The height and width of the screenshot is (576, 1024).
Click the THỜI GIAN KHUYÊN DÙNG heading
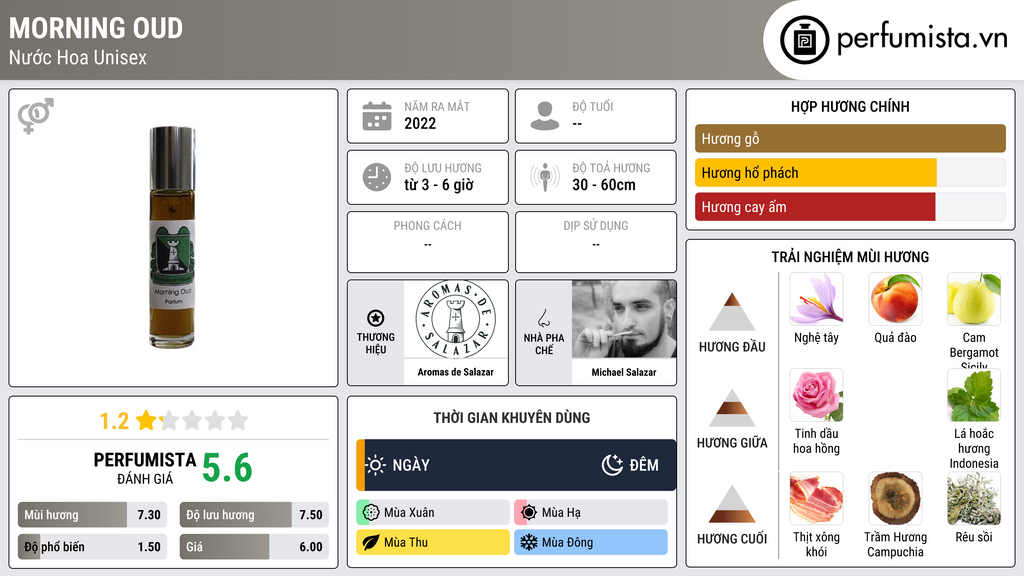point(512,418)
